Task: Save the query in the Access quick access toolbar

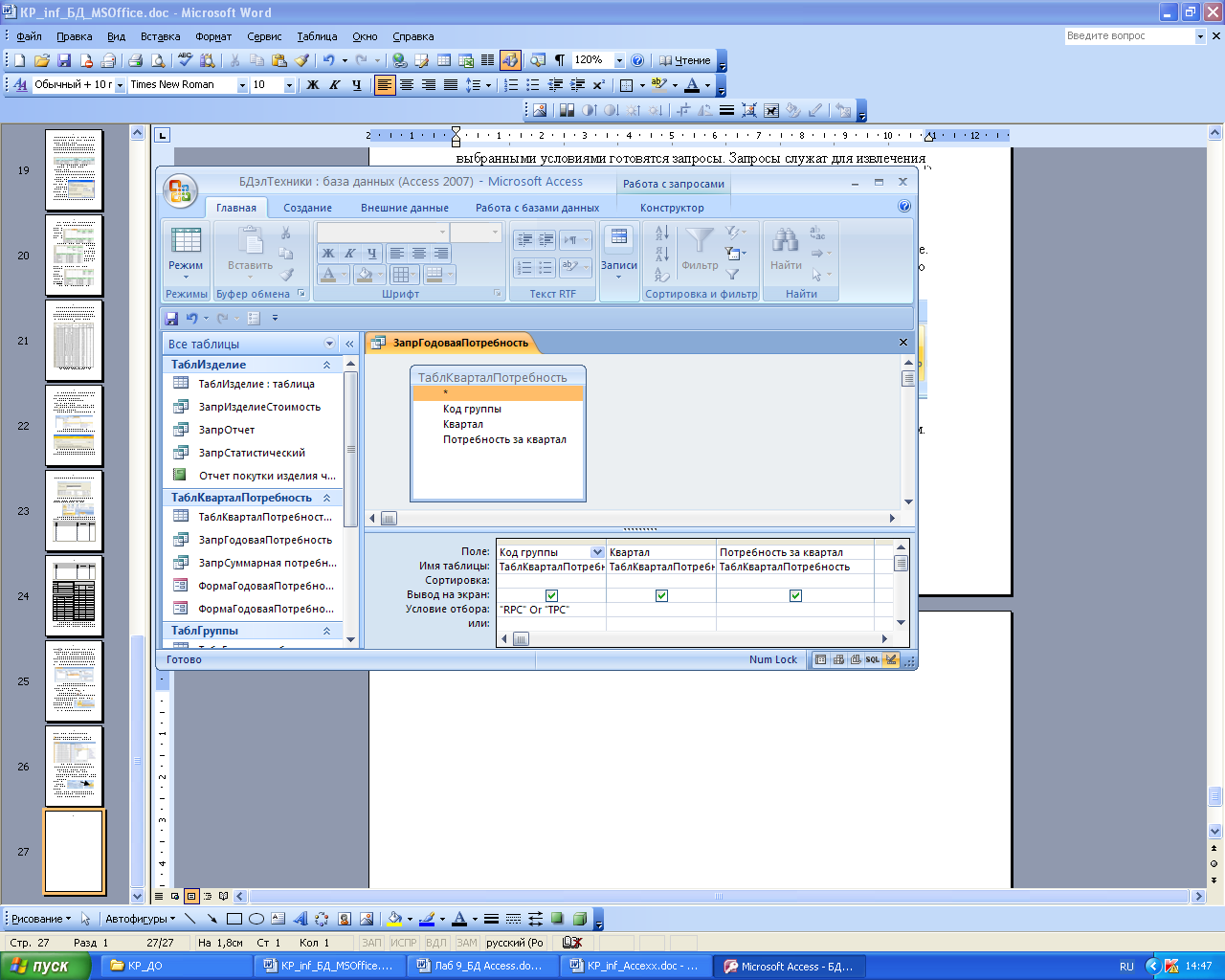Action: click(172, 318)
